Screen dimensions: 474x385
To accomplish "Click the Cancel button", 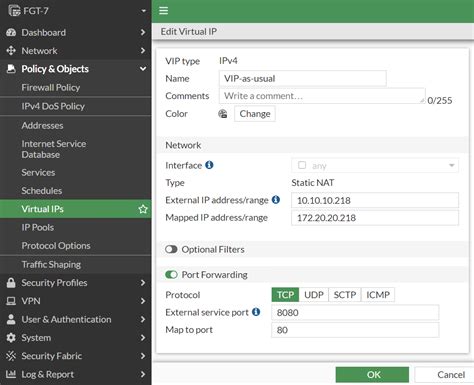I will pos(444,375).
